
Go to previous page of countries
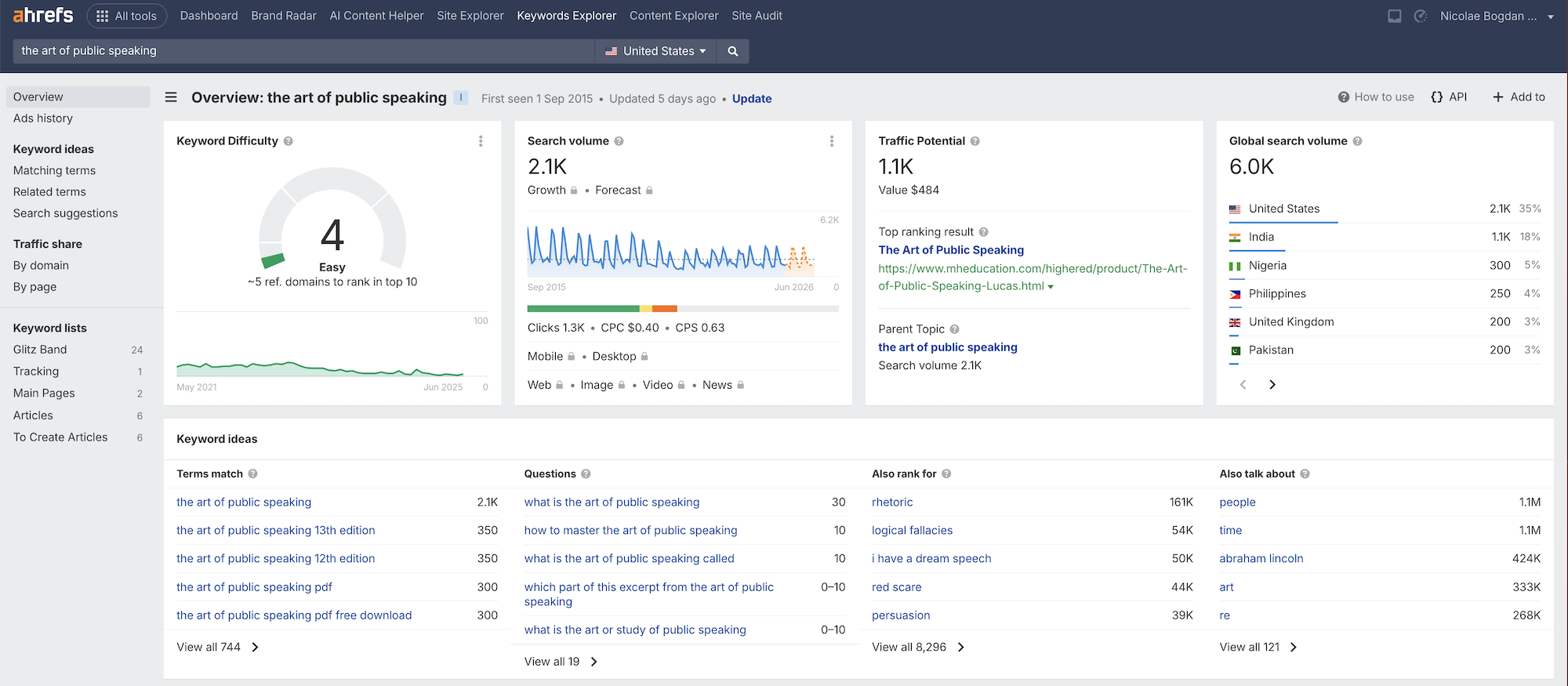(x=1243, y=384)
